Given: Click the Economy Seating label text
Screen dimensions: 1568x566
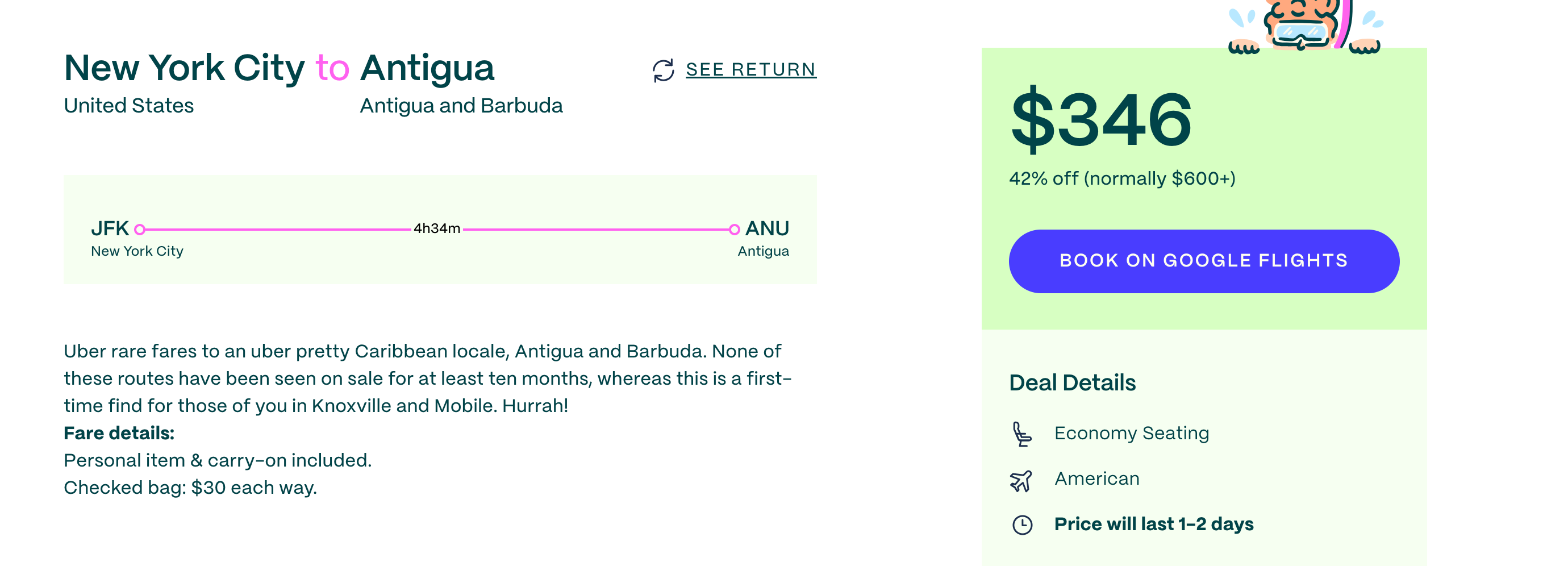Looking at the screenshot, I should coord(1132,434).
